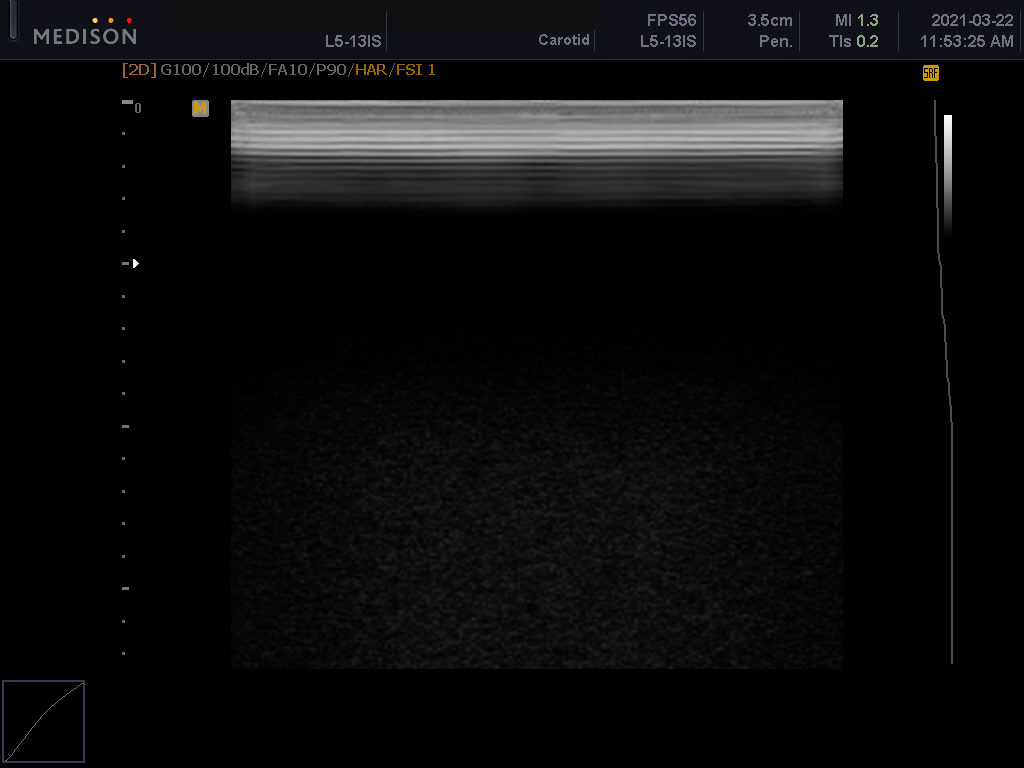This screenshot has height=768, width=1024.
Task: Click the HAR harmonic indicator
Action: click(371, 70)
